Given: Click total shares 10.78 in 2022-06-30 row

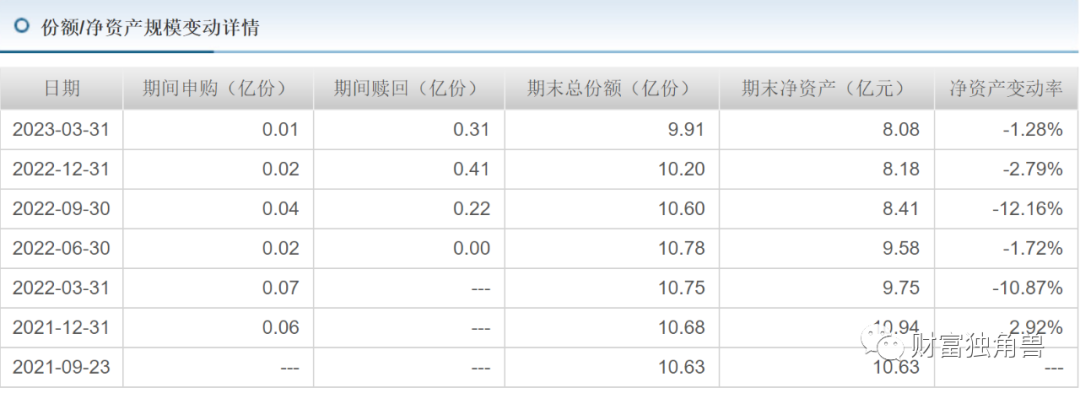Looking at the screenshot, I should [x=682, y=248].
